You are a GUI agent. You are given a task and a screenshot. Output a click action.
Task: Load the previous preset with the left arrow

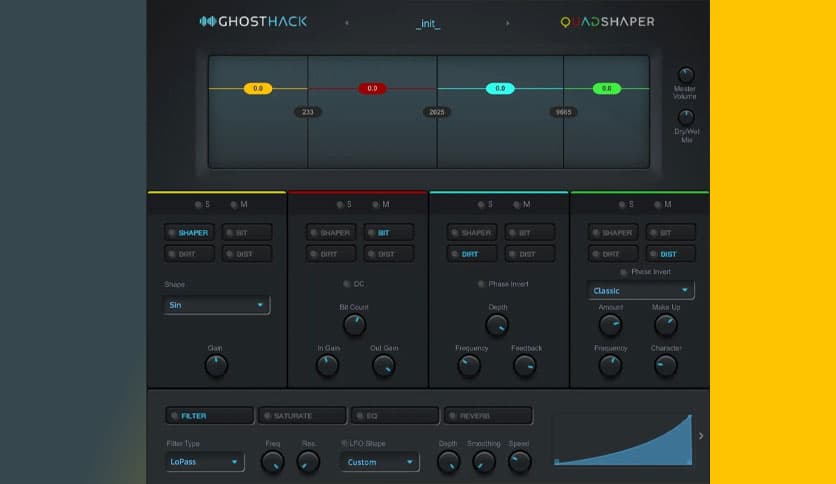coord(347,23)
